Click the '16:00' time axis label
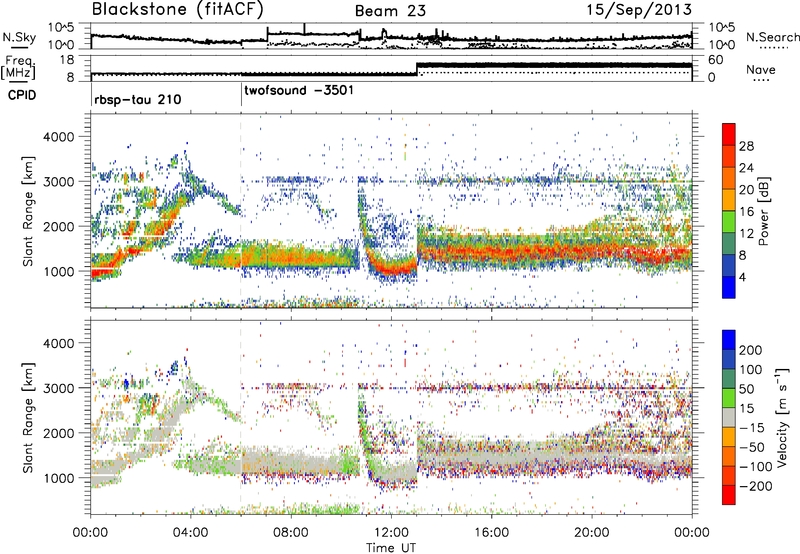Screen dimensions: 800x554 (x=491, y=533)
